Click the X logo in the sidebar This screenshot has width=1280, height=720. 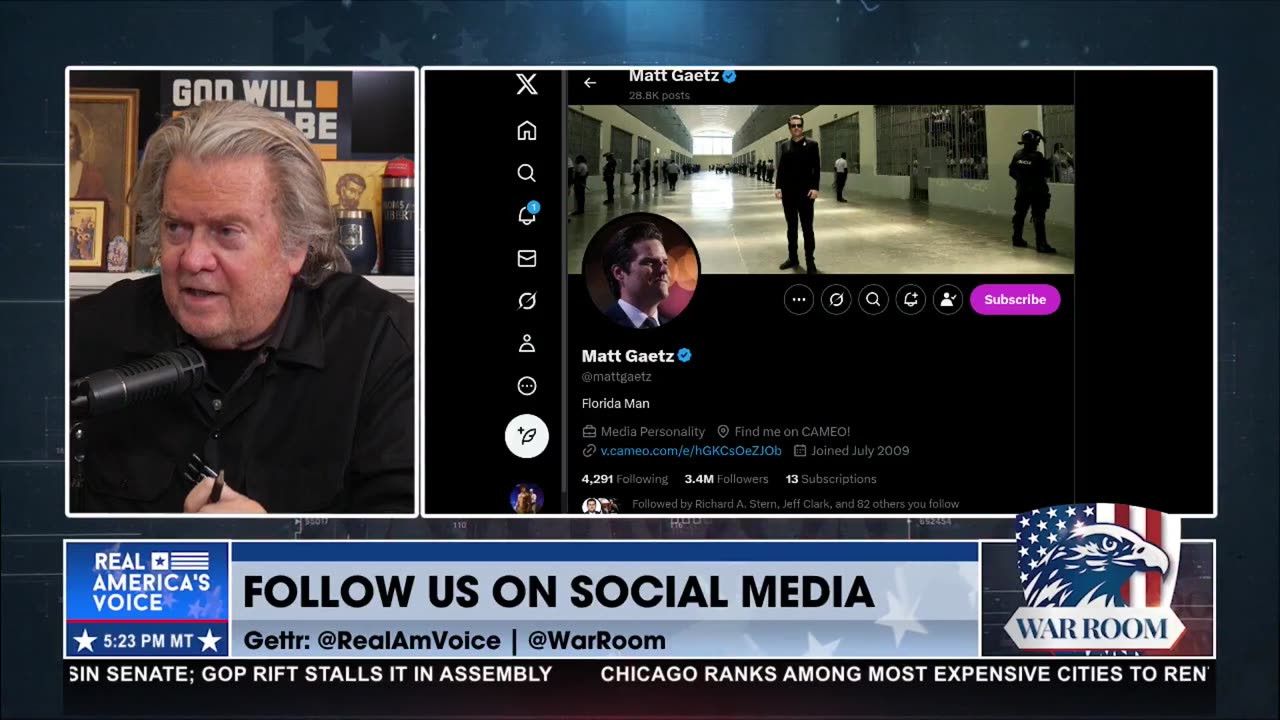click(x=527, y=84)
